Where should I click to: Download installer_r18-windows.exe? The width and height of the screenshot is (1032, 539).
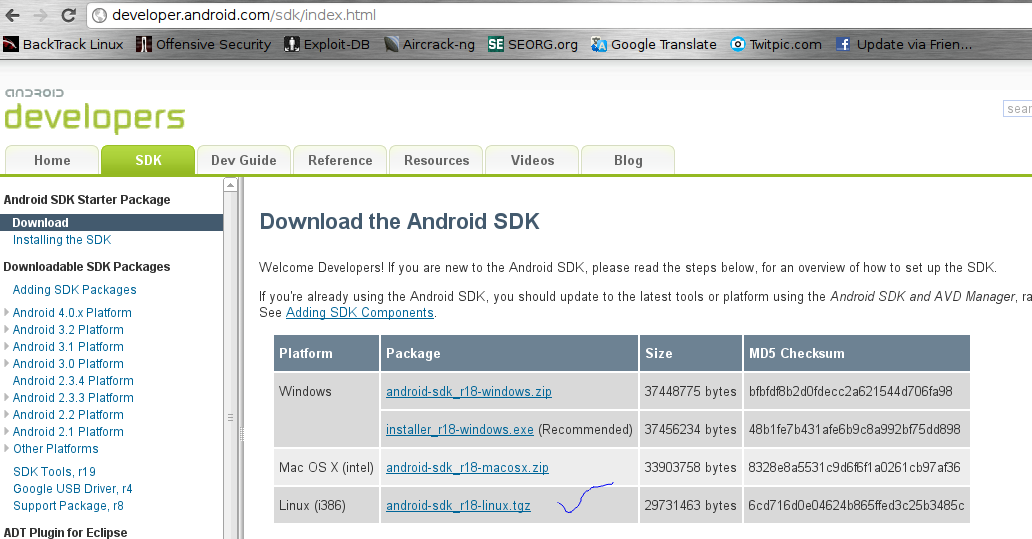tap(459, 430)
